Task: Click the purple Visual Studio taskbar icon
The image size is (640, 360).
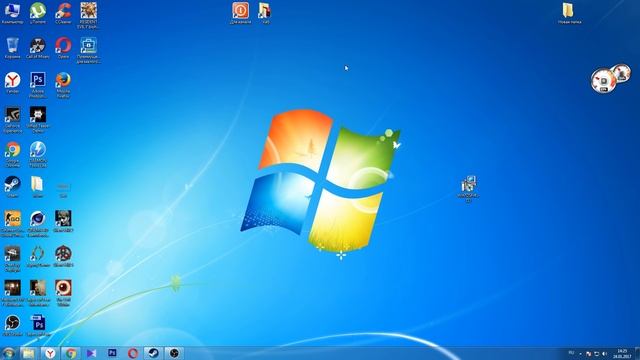Action: click(x=91, y=353)
